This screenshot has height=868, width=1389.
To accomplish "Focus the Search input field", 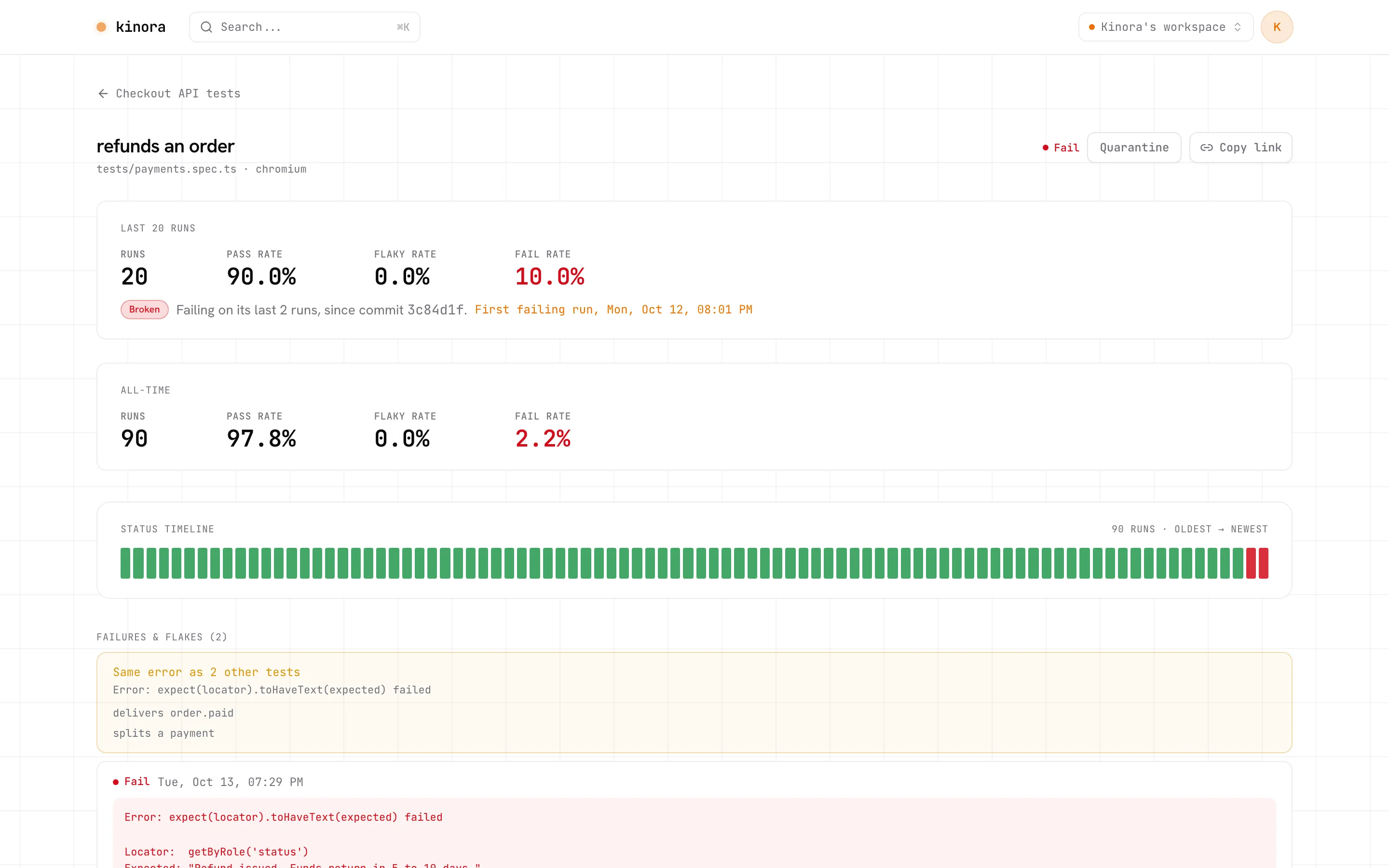I will pos(305,27).
